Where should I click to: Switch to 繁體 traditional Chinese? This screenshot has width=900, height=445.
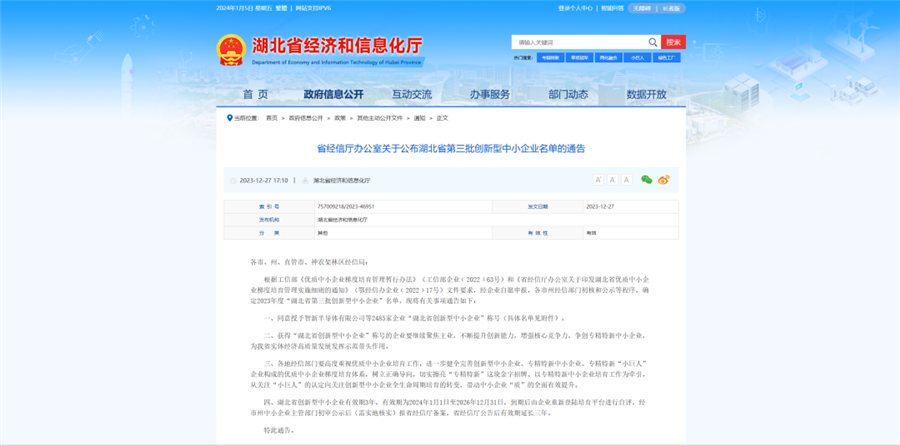point(281,8)
